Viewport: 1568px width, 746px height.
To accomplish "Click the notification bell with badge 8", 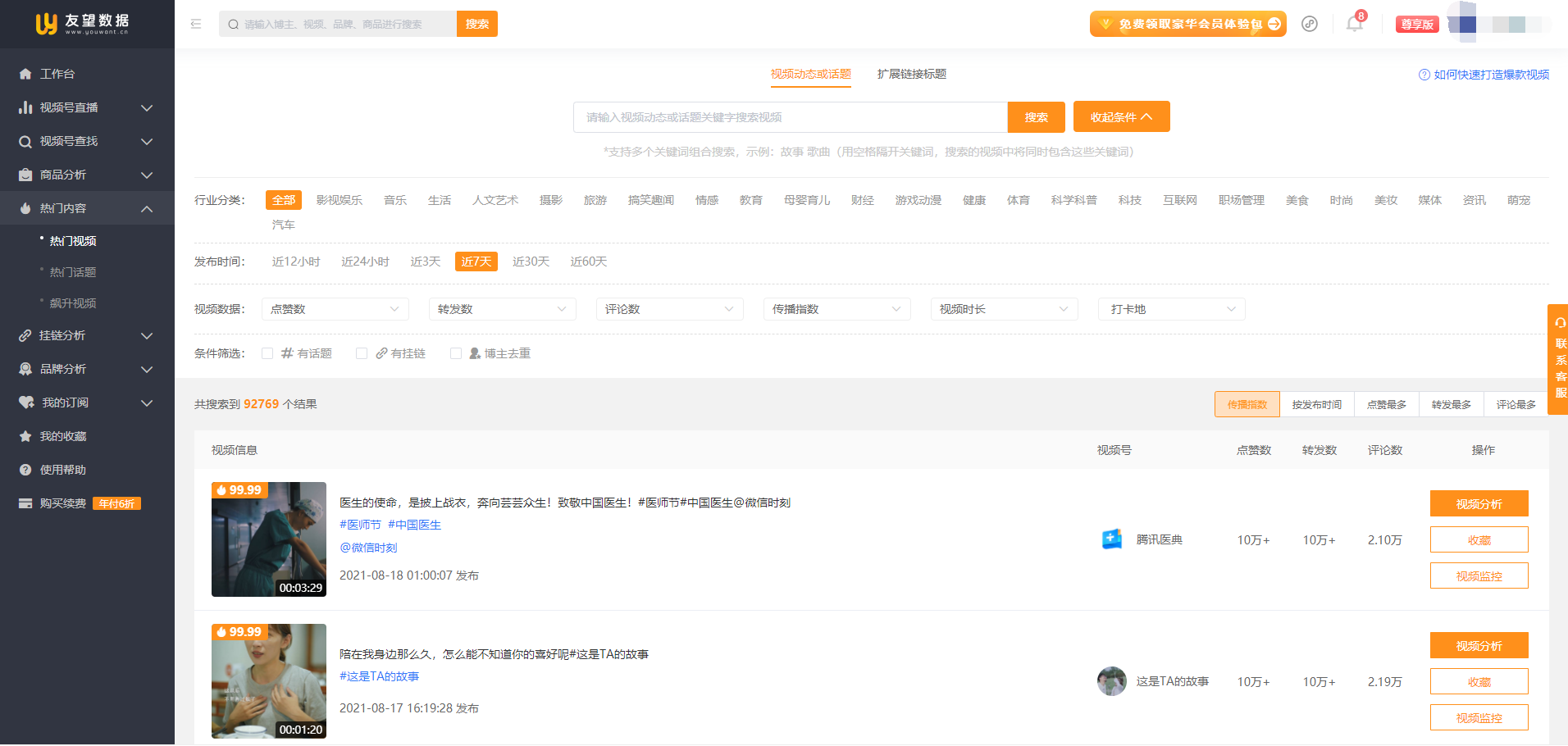I will [x=1354, y=24].
